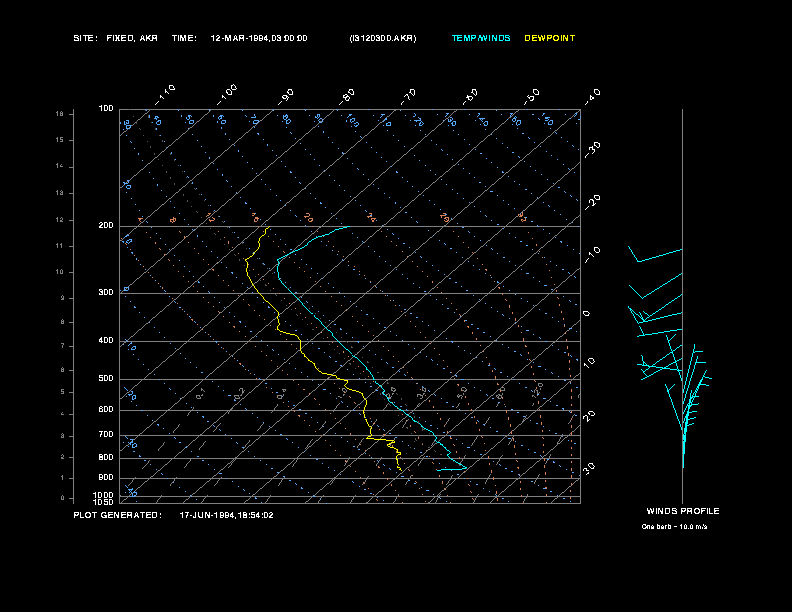Image resolution: width=792 pixels, height=612 pixels.
Task: Click the -30 label on the right temperature axis
Action: point(593,150)
